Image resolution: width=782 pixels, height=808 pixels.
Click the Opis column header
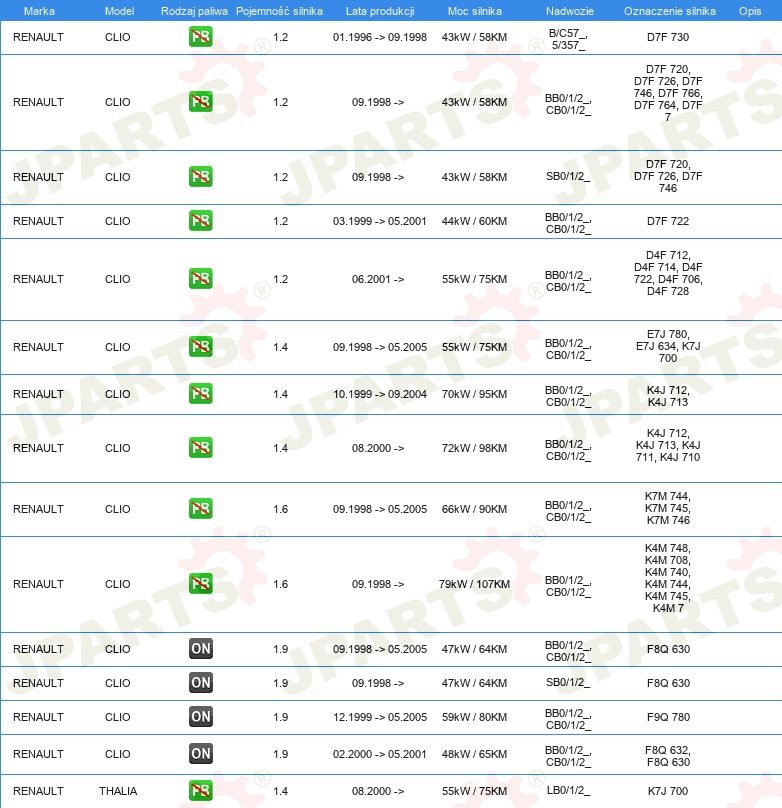point(750,11)
